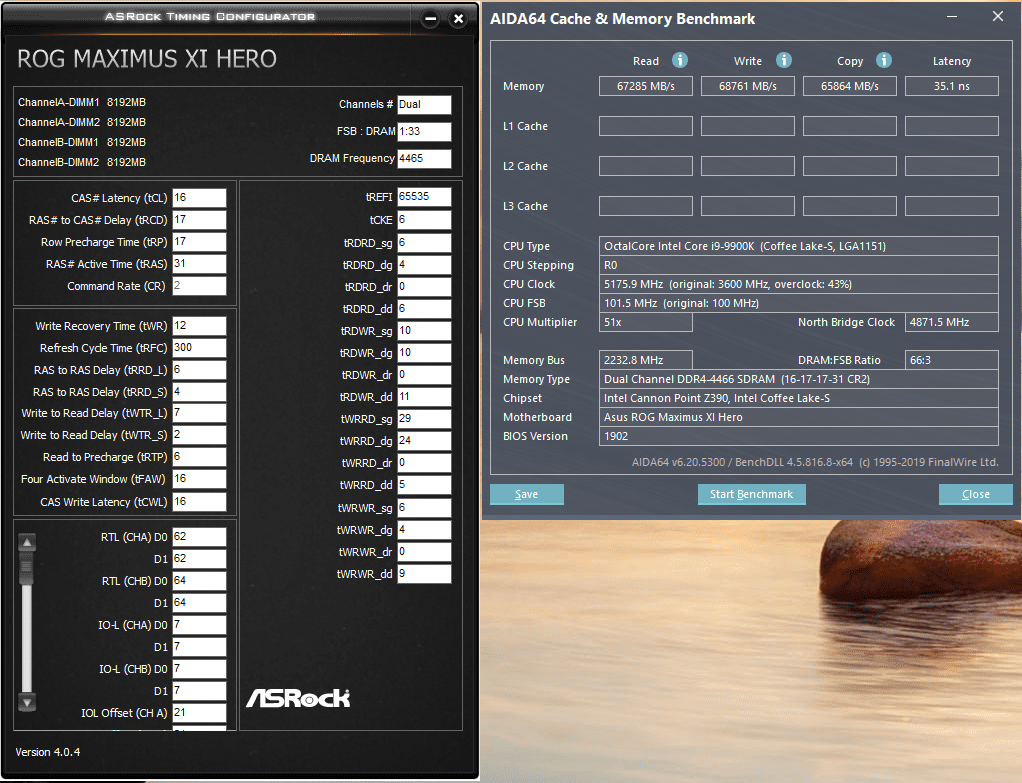Click the tRDRD_dg value field
Screen dimensions: 1022x783
pyautogui.click(x=424, y=265)
